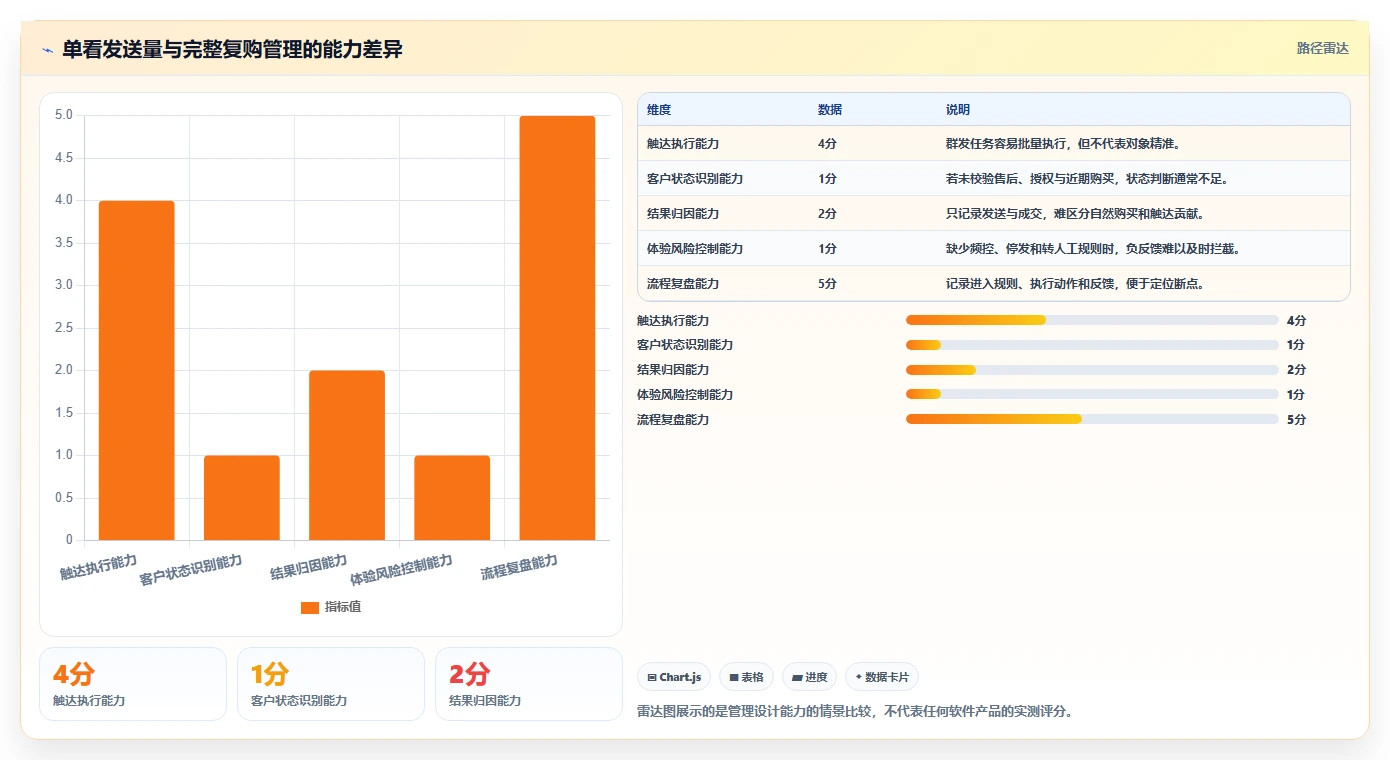Click the 5分 value in table's 流程复盘能力 row
Image resolution: width=1390 pixels, height=760 pixels.
(x=827, y=284)
